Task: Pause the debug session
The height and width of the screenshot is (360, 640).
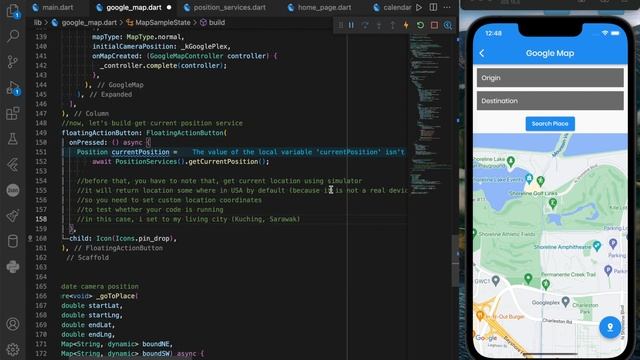Action: pos(351,25)
